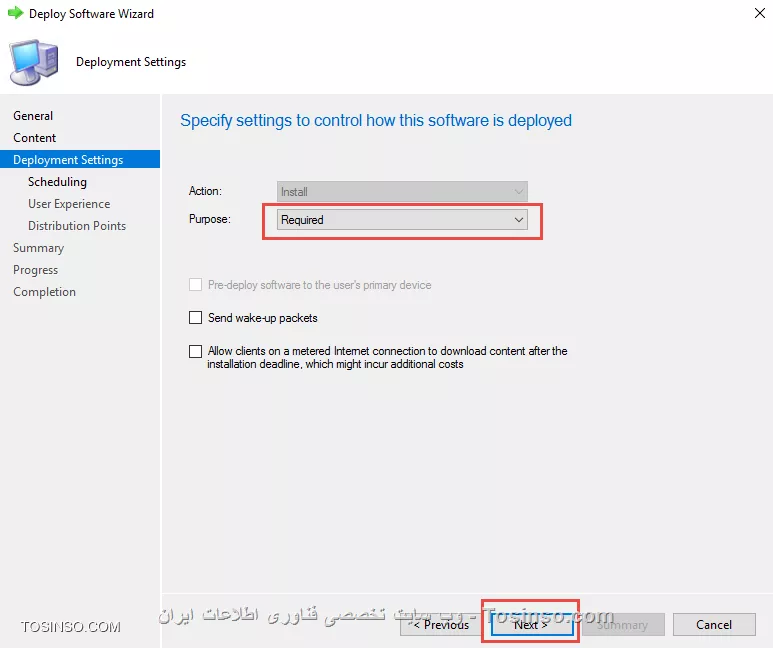Open the User Experience step

tap(69, 204)
